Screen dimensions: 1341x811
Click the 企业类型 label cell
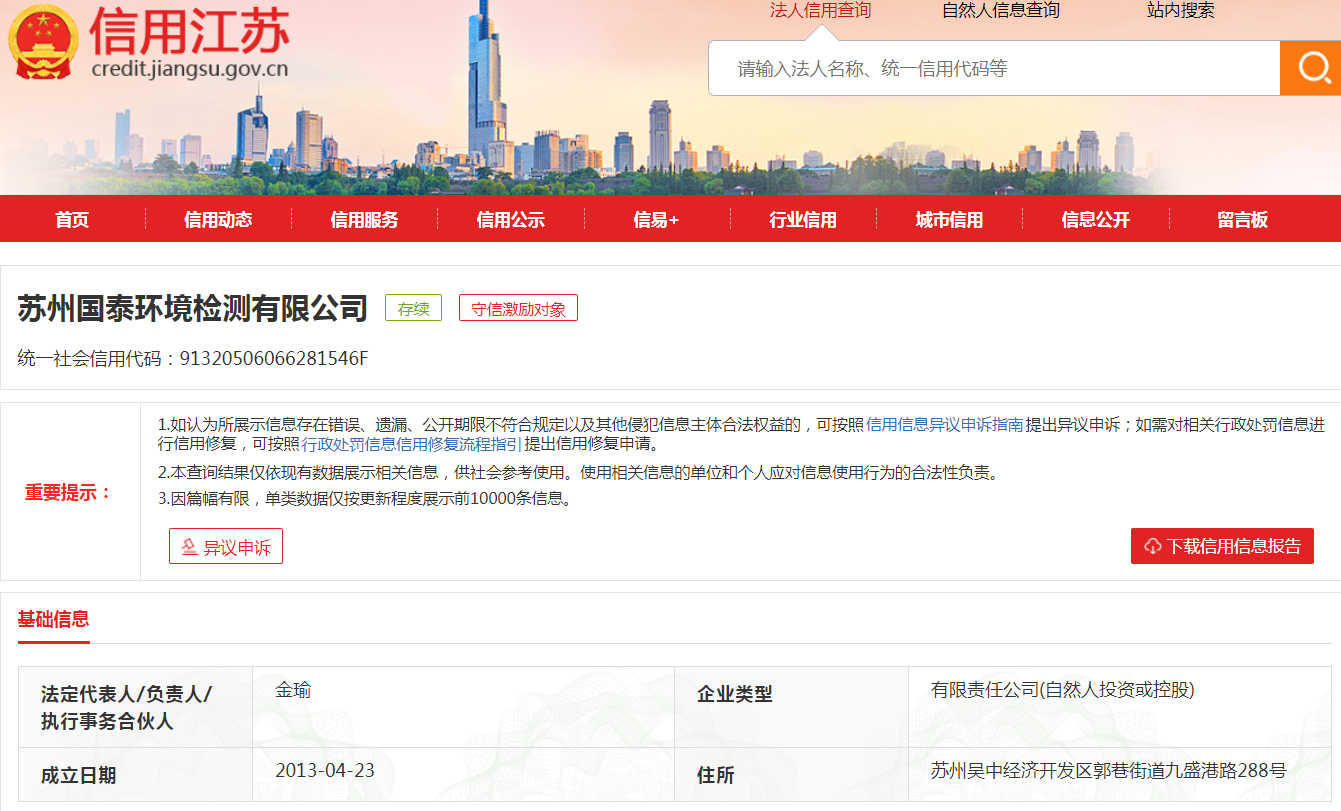click(x=791, y=707)
